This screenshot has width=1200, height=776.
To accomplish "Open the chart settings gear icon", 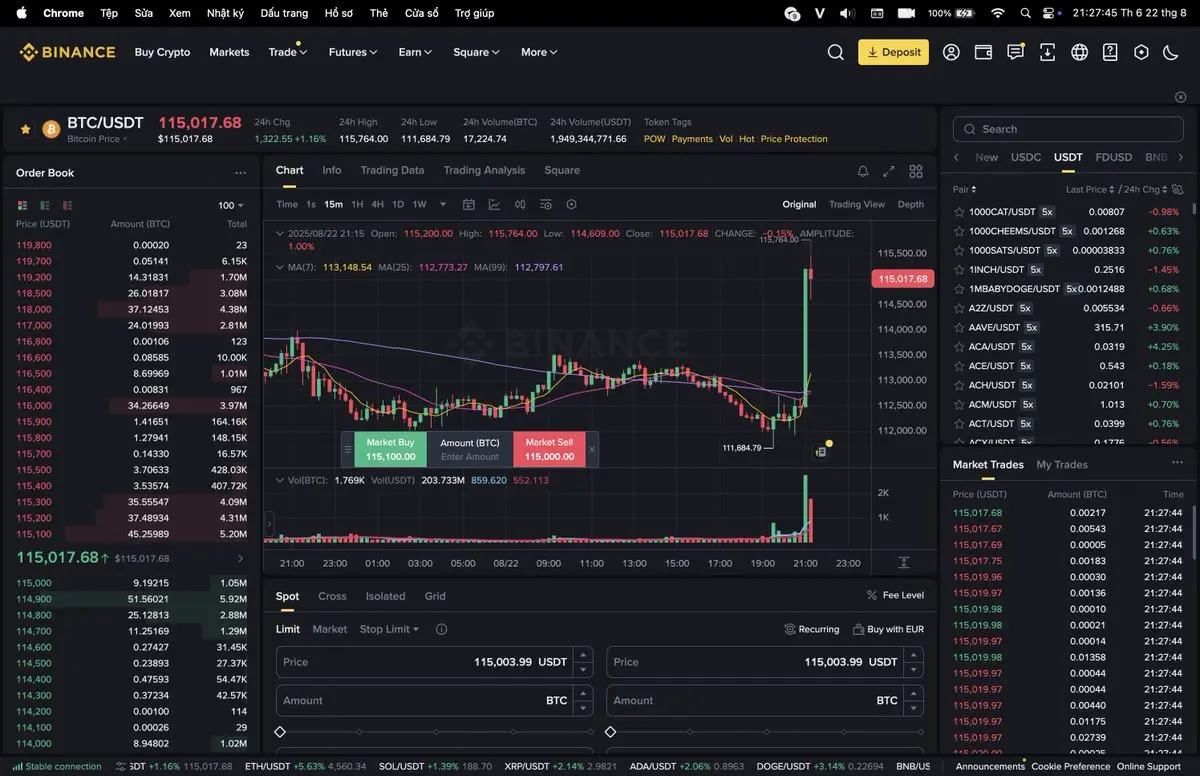I will point(571,204).
